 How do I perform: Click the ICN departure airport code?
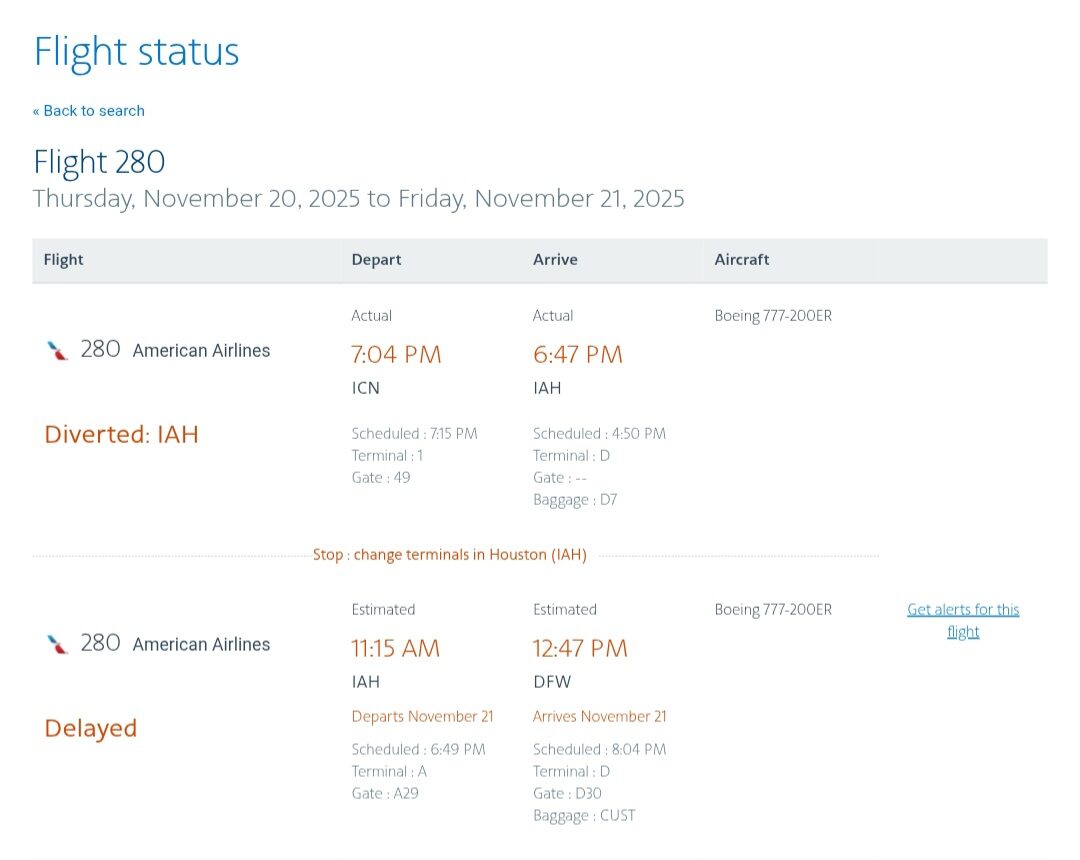[x=366, y=388]
